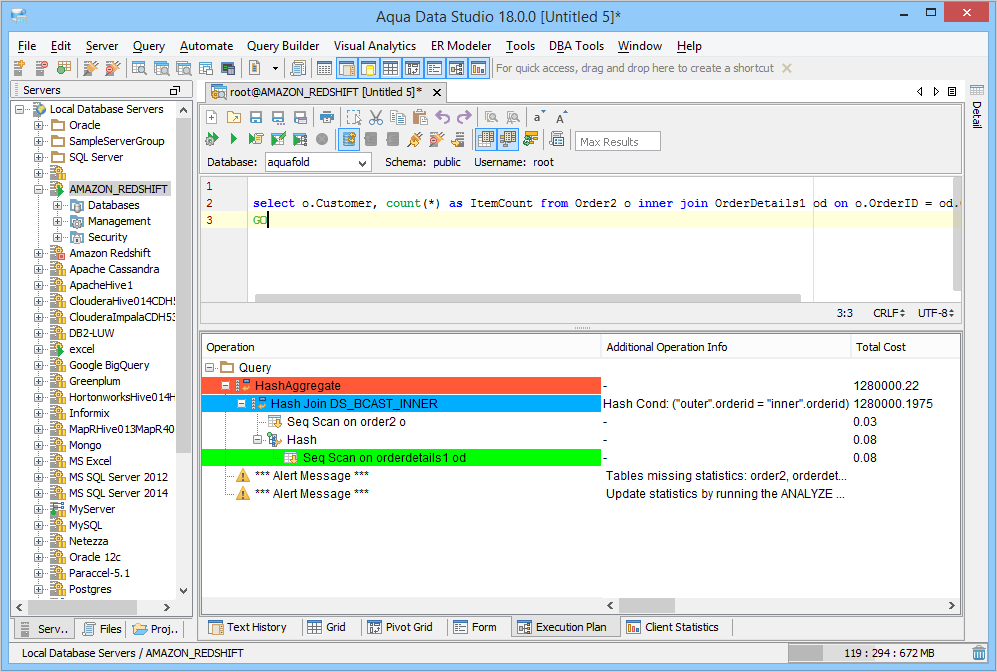Click the green Execute play icon
Screen dimensions: 997x672
pyautogui.click(x=233, y=139)
